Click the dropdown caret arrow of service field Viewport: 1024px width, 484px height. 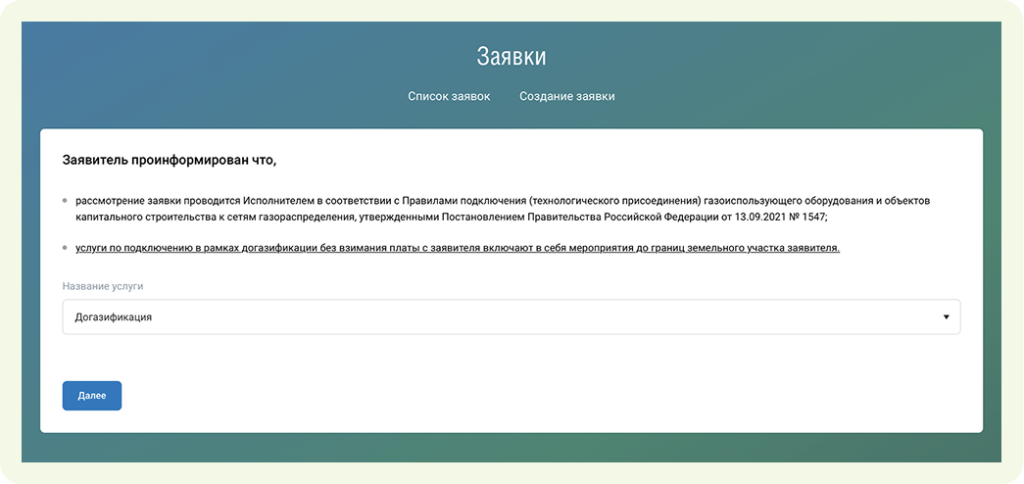coord(946,317)
